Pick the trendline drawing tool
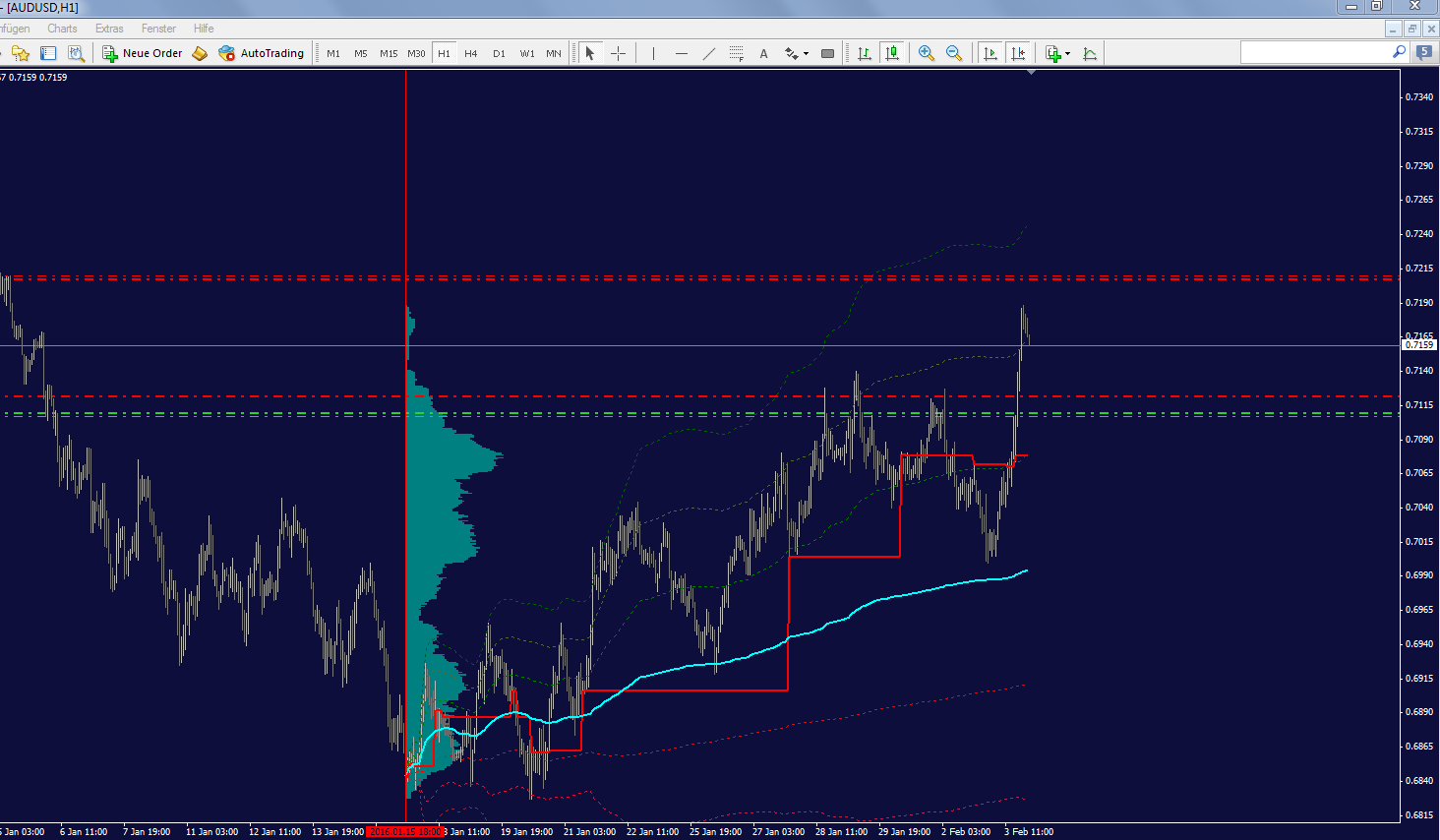This screenshot has width=1440, height=840. coord(709,53)
